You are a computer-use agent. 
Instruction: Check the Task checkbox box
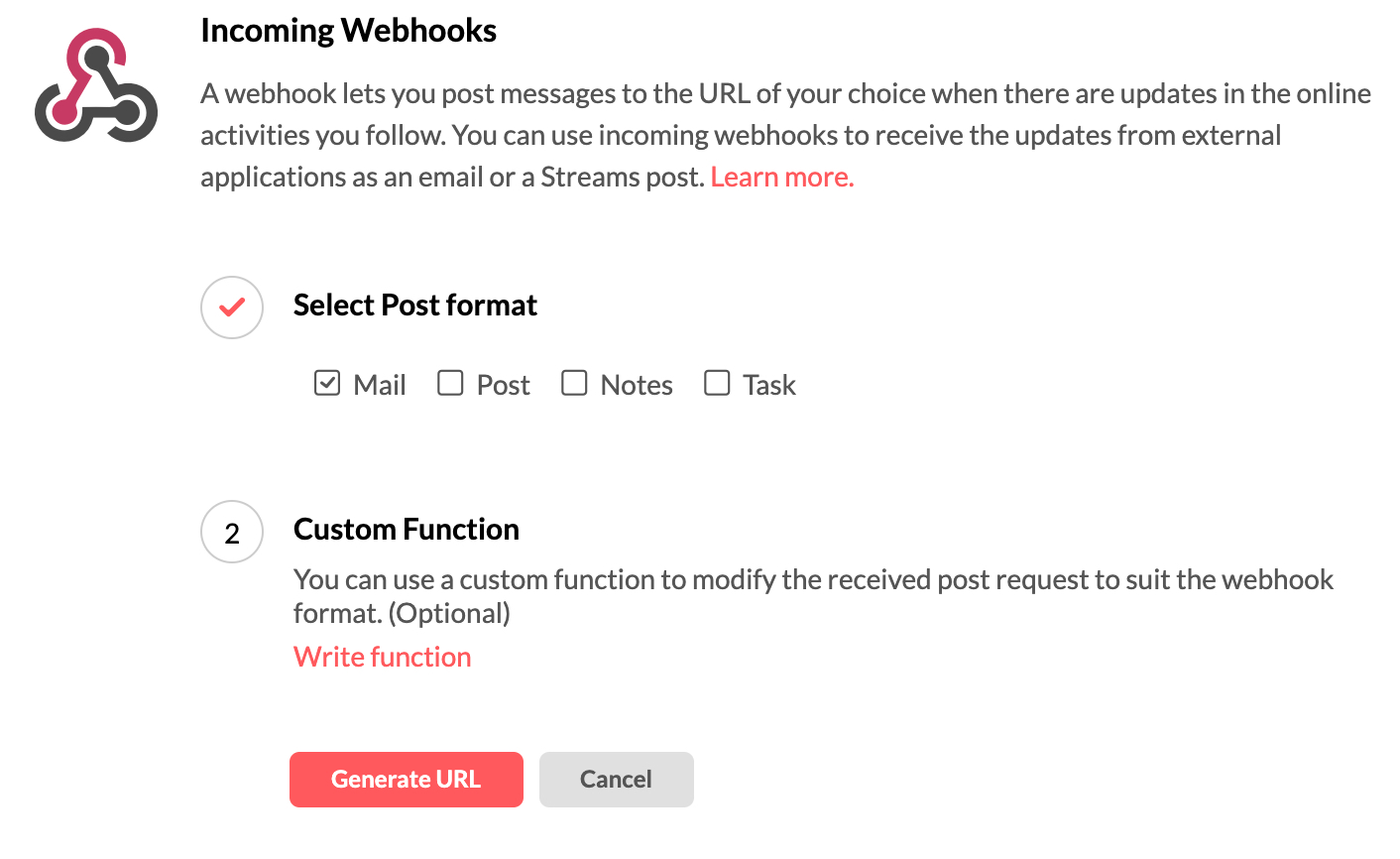(x=717, y=383)
